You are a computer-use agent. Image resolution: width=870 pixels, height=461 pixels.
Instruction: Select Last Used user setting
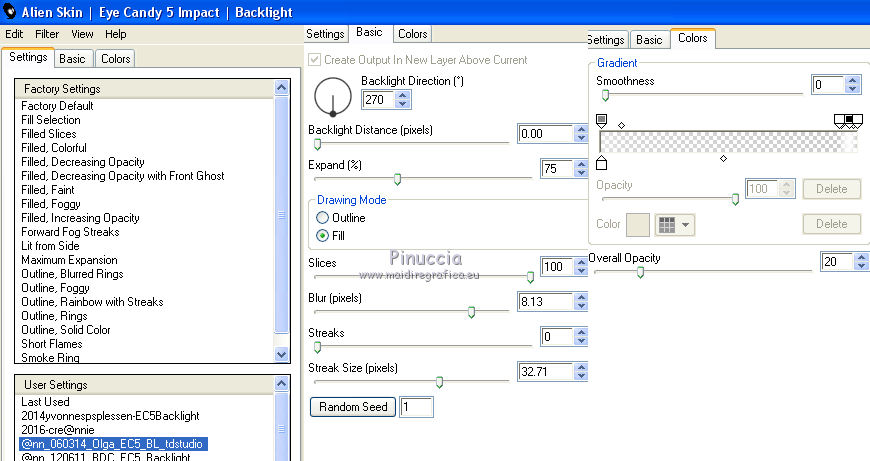click(45, 402)
